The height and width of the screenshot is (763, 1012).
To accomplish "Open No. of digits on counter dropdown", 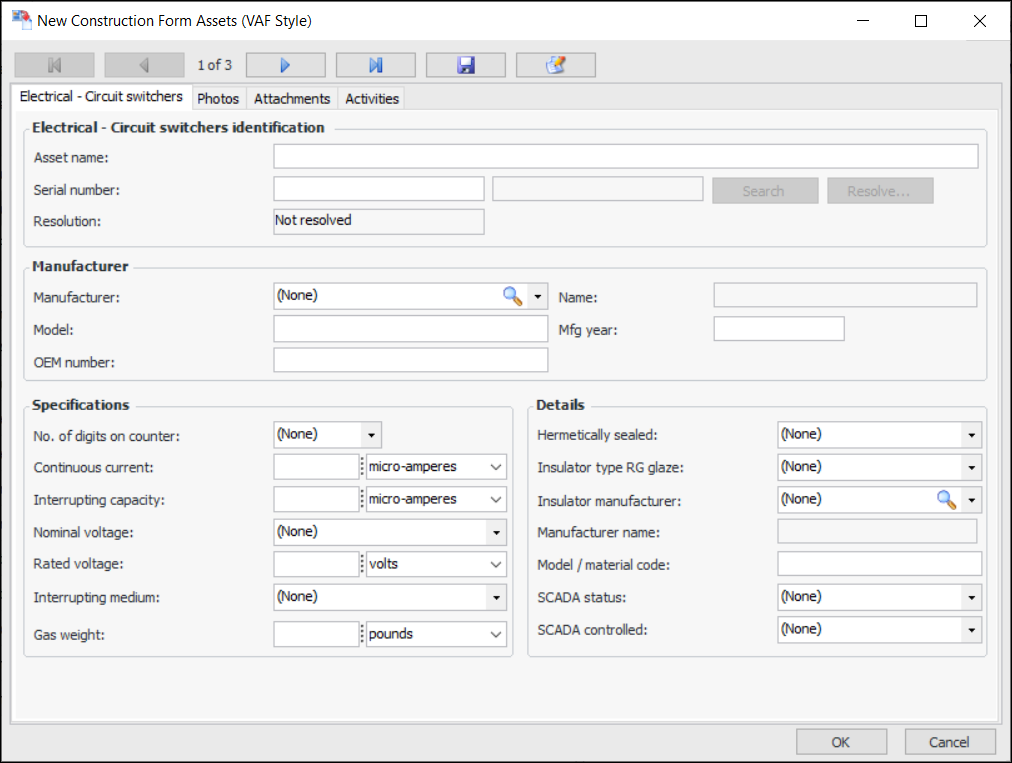I will [371, 435].
